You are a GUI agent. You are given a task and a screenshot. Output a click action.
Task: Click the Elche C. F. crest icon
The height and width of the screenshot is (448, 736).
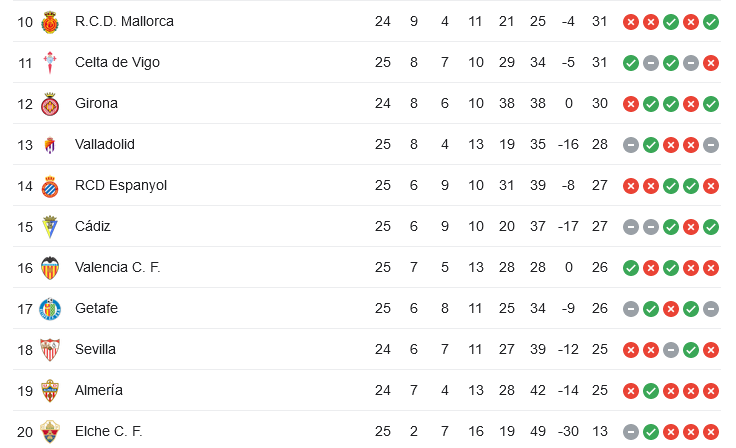(x=50, y=432)
